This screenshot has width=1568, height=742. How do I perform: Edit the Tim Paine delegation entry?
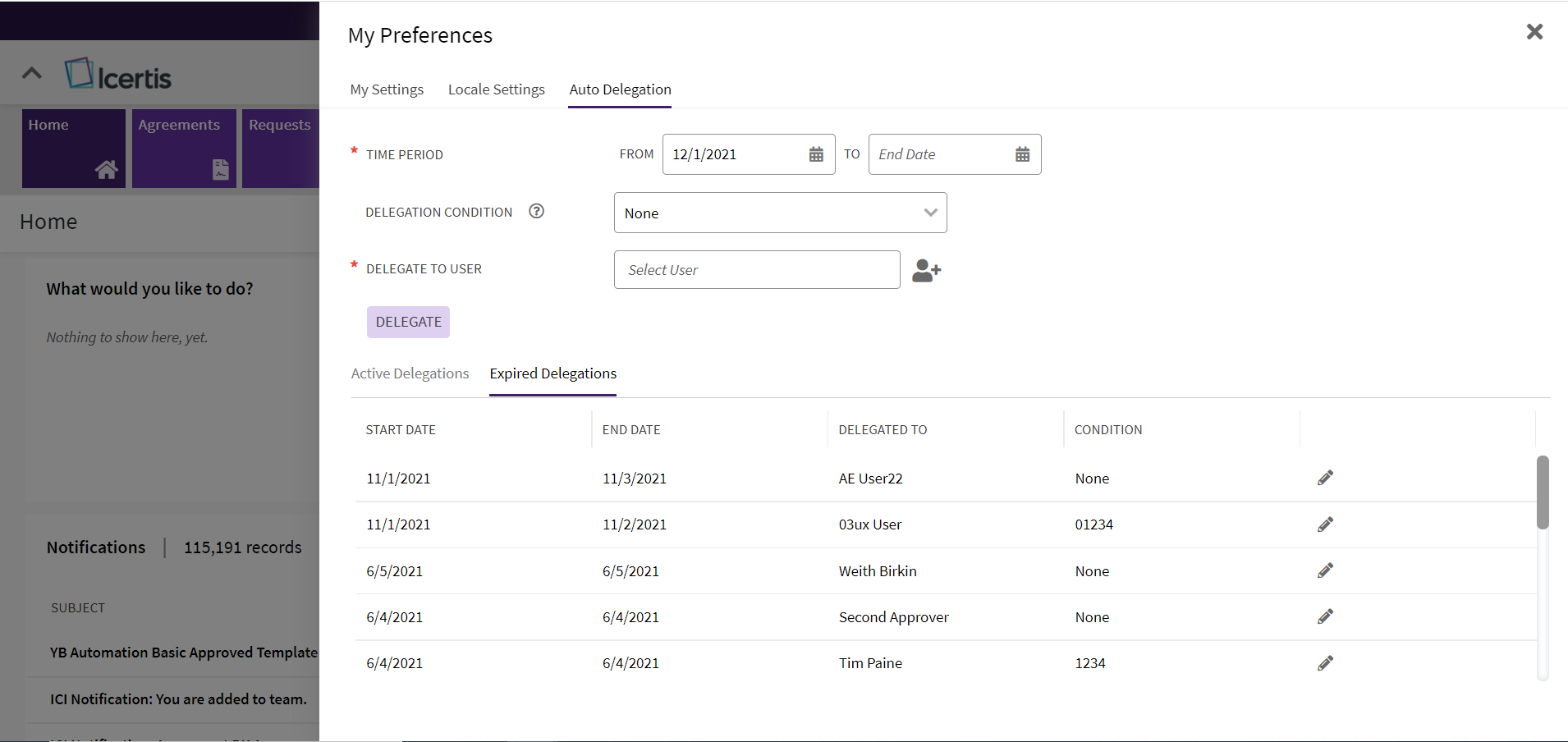[1325, 663]
